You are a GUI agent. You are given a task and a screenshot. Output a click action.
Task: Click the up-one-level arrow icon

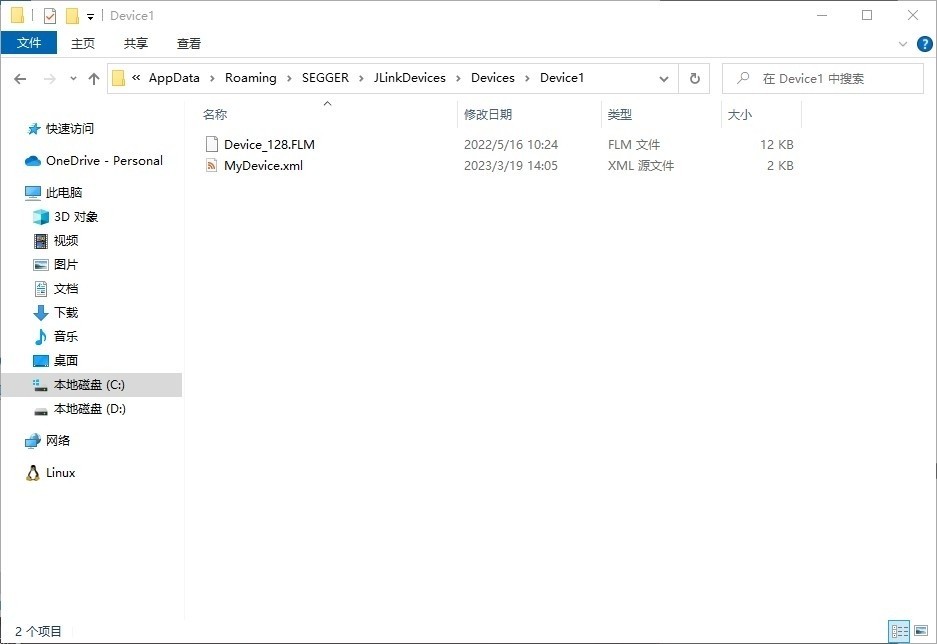click(x=94, y=79)
